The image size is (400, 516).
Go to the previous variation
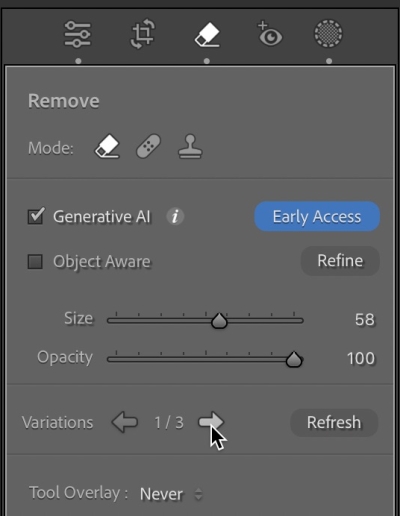[x=125, y=422]
